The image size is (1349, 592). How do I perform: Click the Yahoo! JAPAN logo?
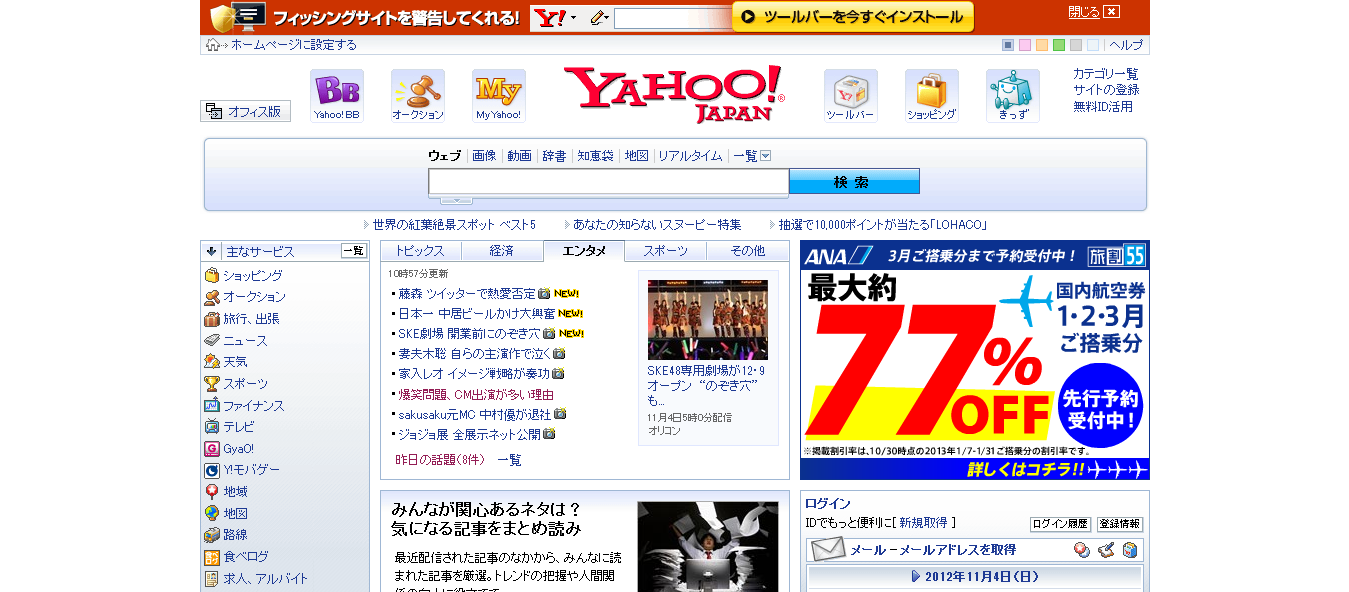674,94
